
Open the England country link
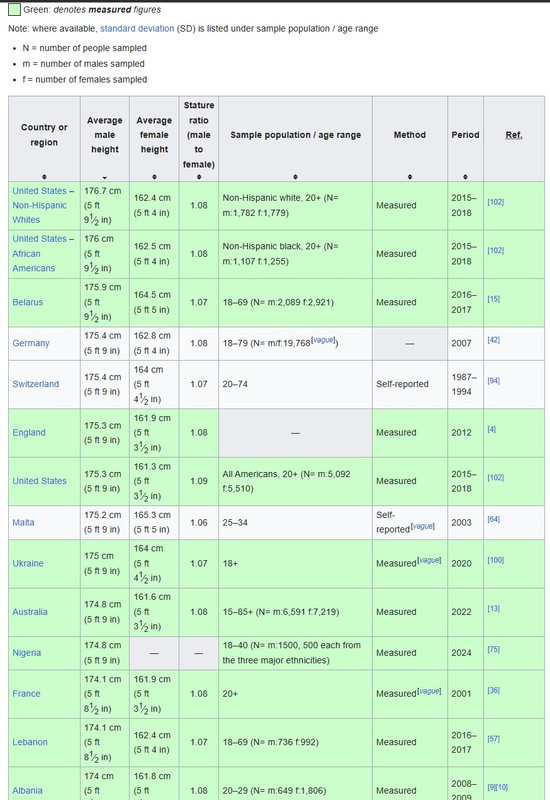click(29, 433)
